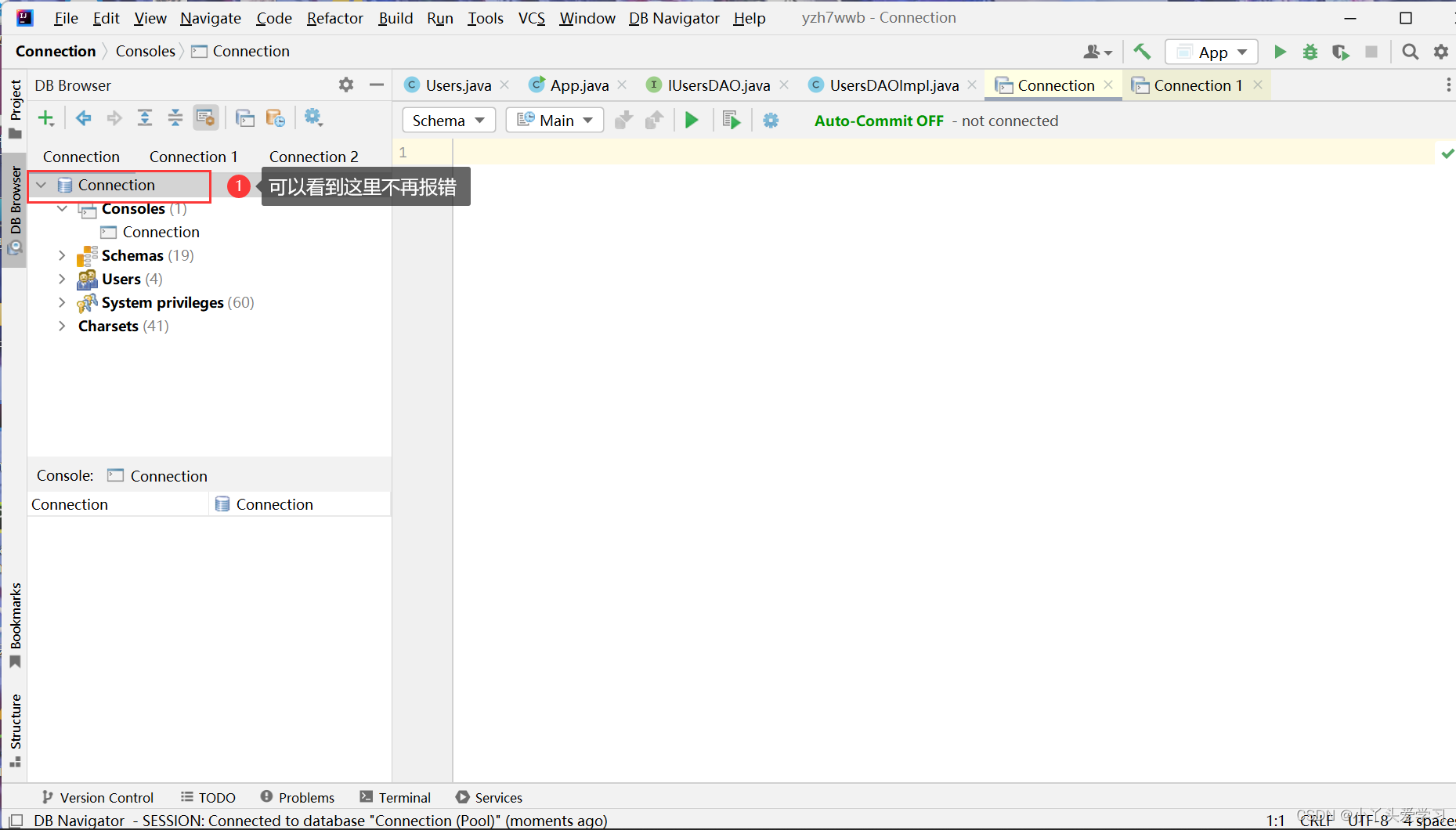Open the VCS menu
The height and width of the screenshot is (830, 1456).
coord(532,18)
